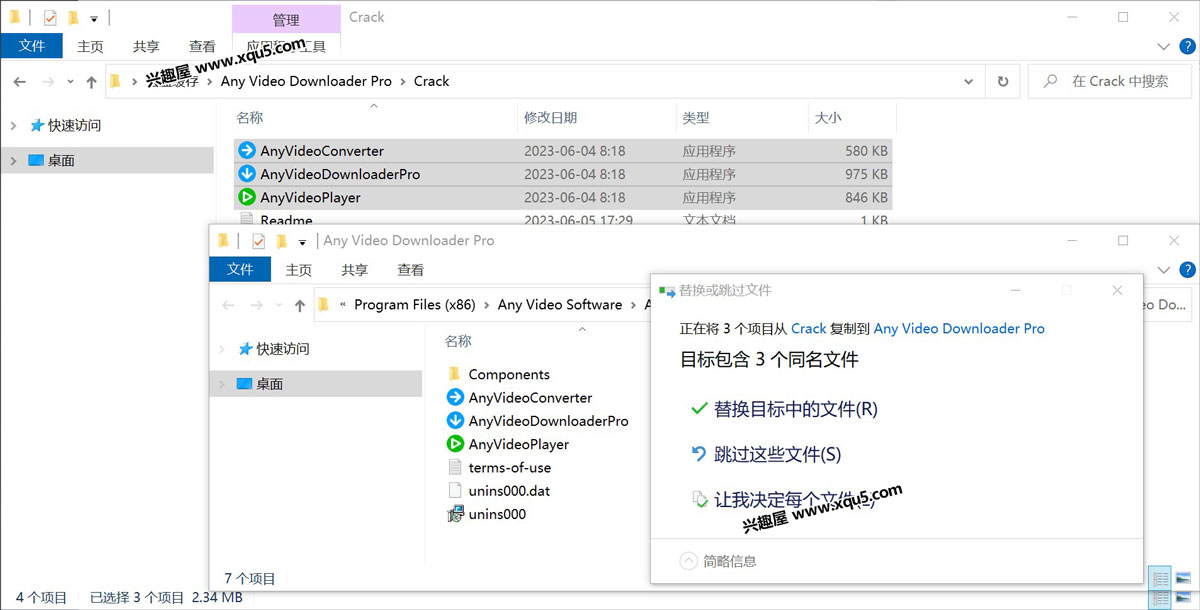Open the File tab in the Crack window
This screenshot has height=610, width=1200.
[x=32, y=46]
